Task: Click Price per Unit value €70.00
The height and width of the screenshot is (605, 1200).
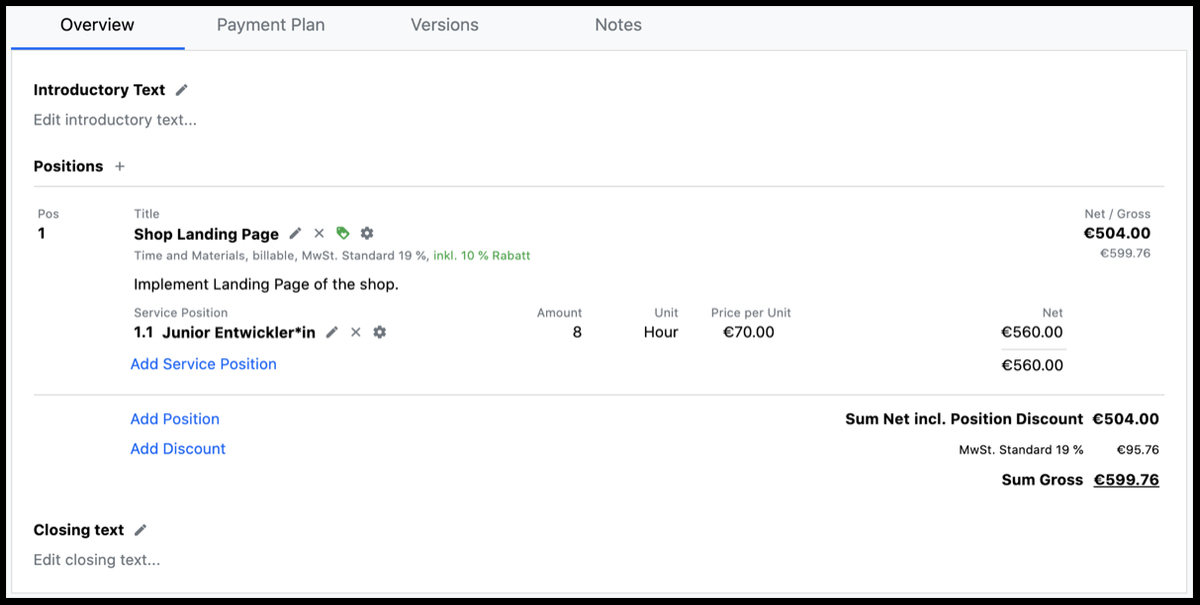Action: (749, 332)
